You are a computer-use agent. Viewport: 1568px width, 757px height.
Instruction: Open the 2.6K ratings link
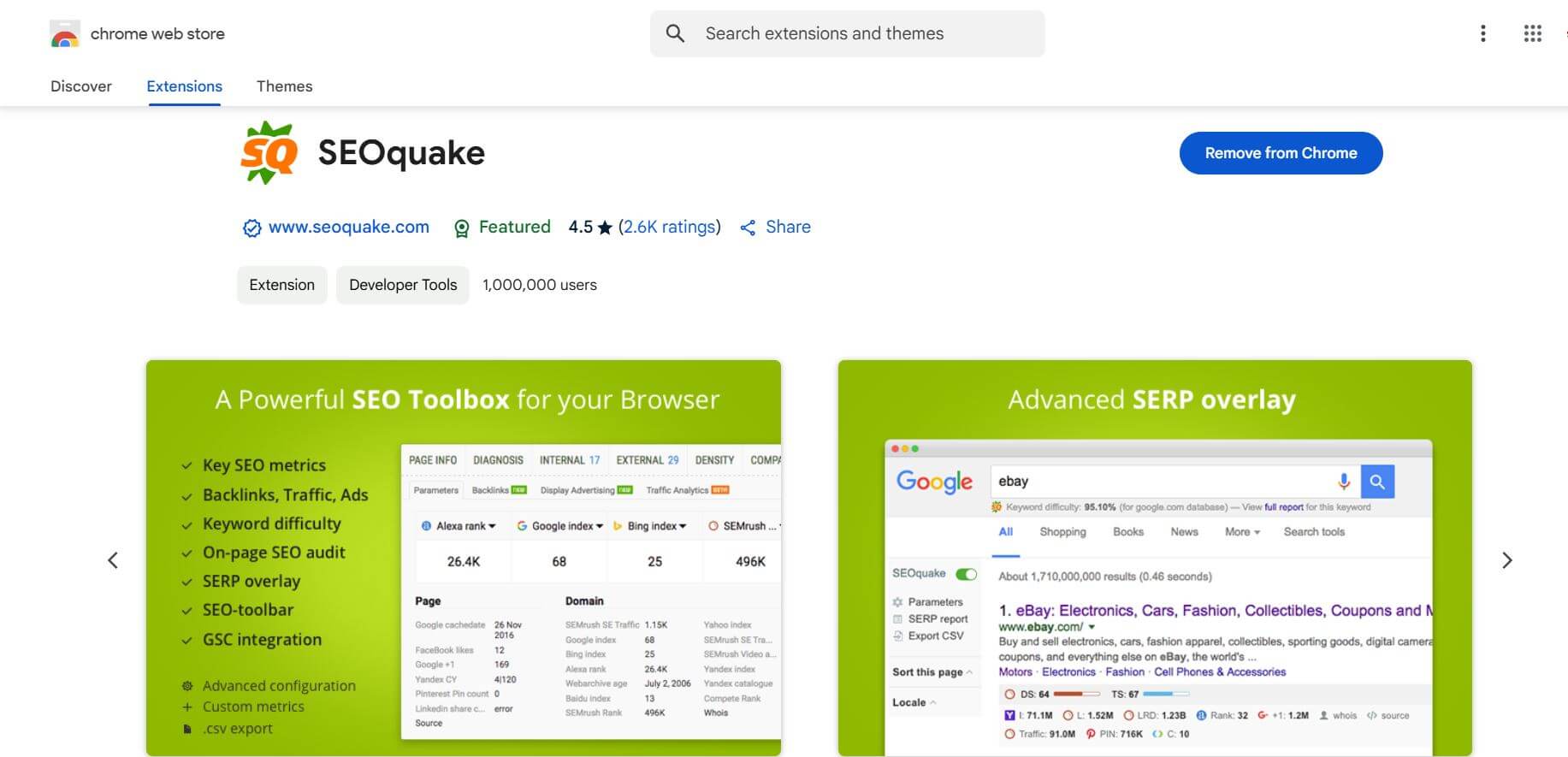[670, 227]
